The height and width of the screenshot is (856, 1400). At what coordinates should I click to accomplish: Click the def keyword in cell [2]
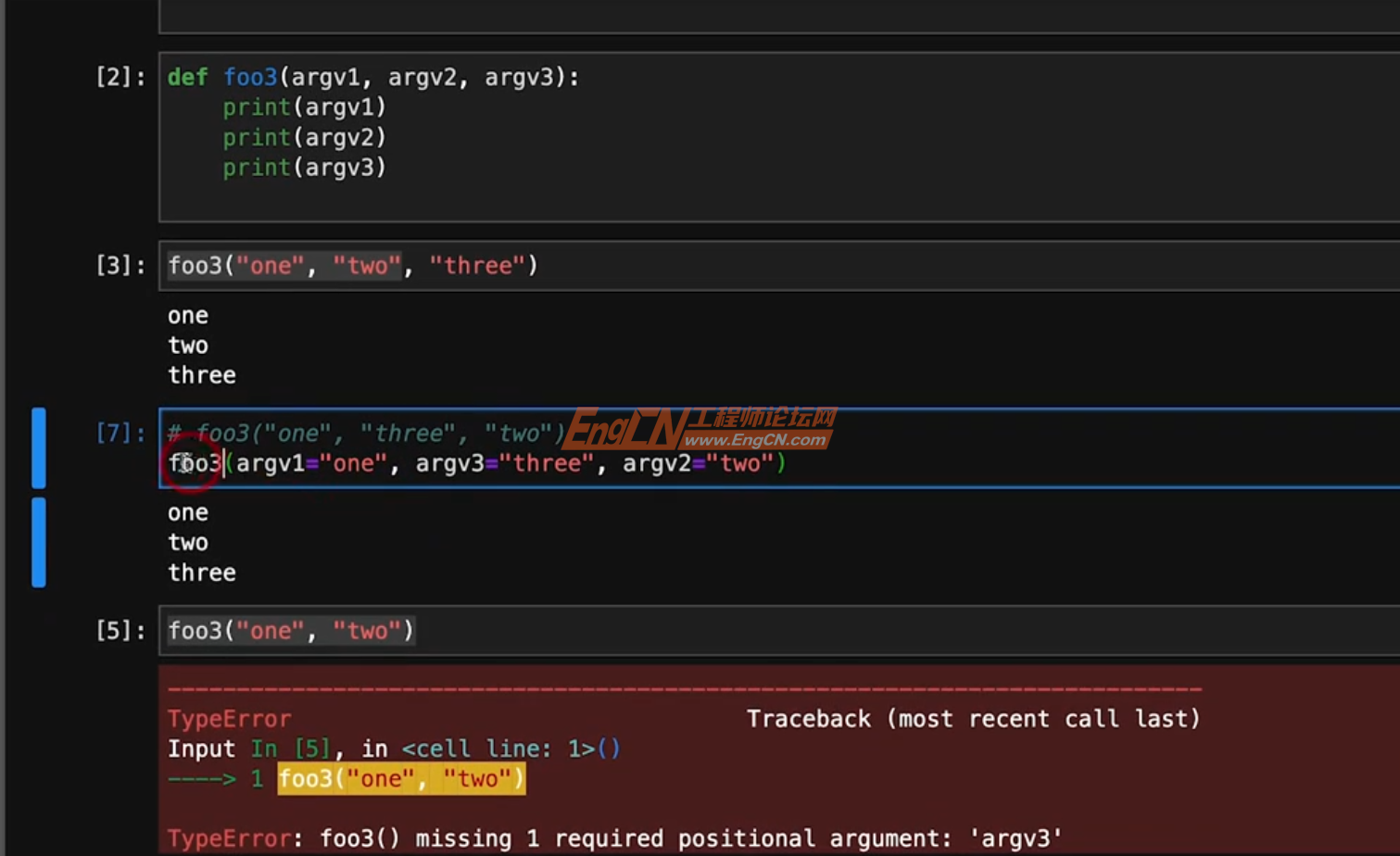(187, 77)
